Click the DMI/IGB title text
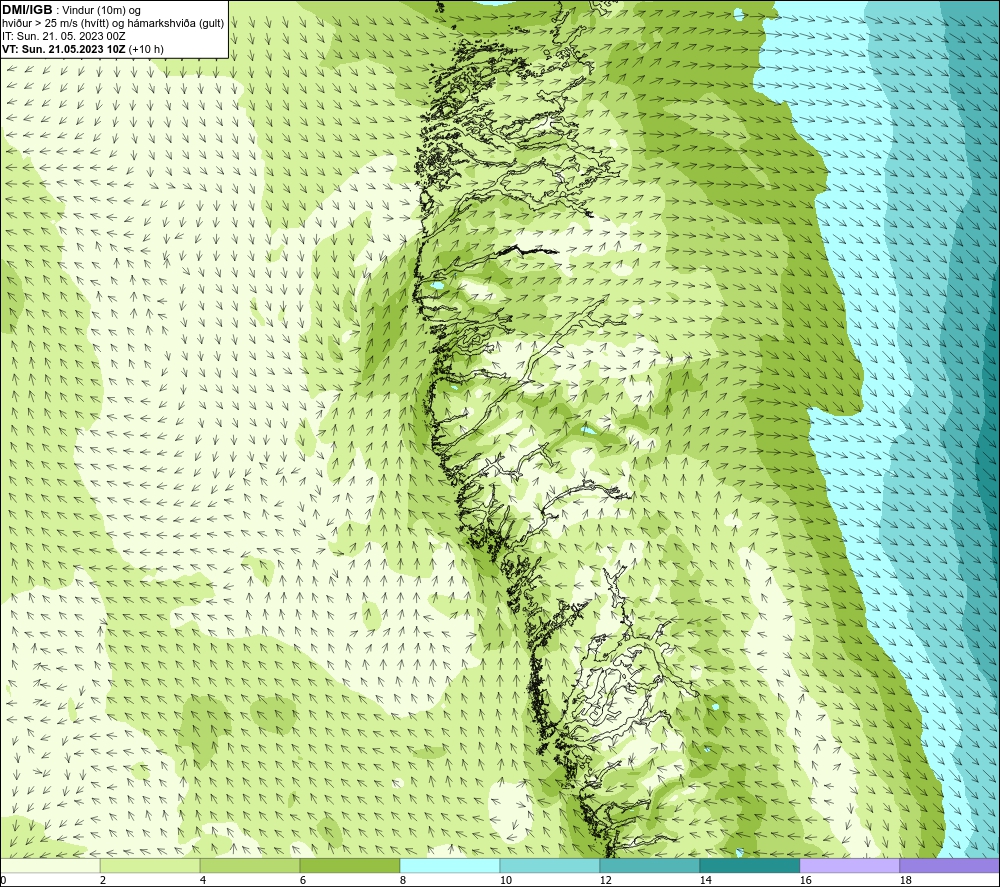1000x887 pixels. point(27,10)
